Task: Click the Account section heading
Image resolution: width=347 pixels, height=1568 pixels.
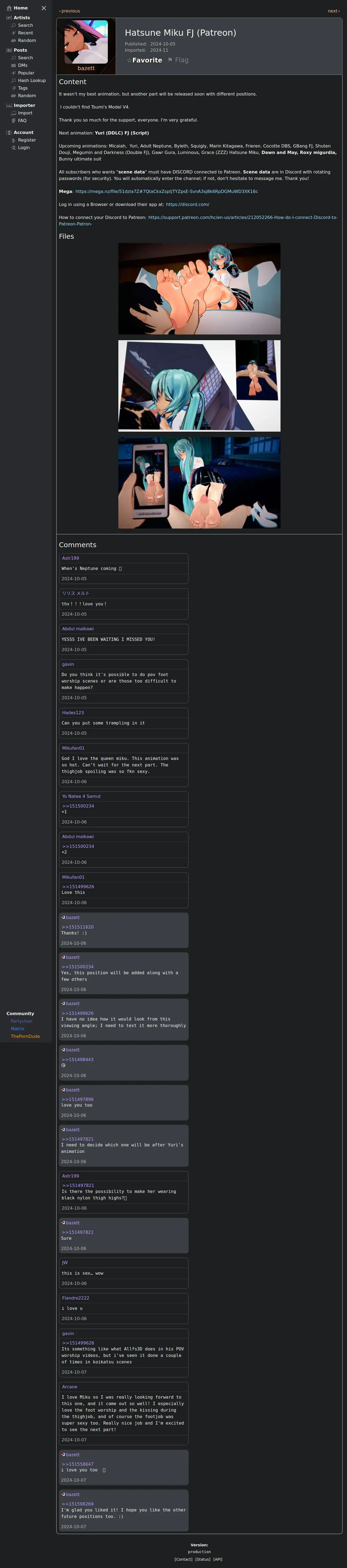Action: (x=24, y=132)
